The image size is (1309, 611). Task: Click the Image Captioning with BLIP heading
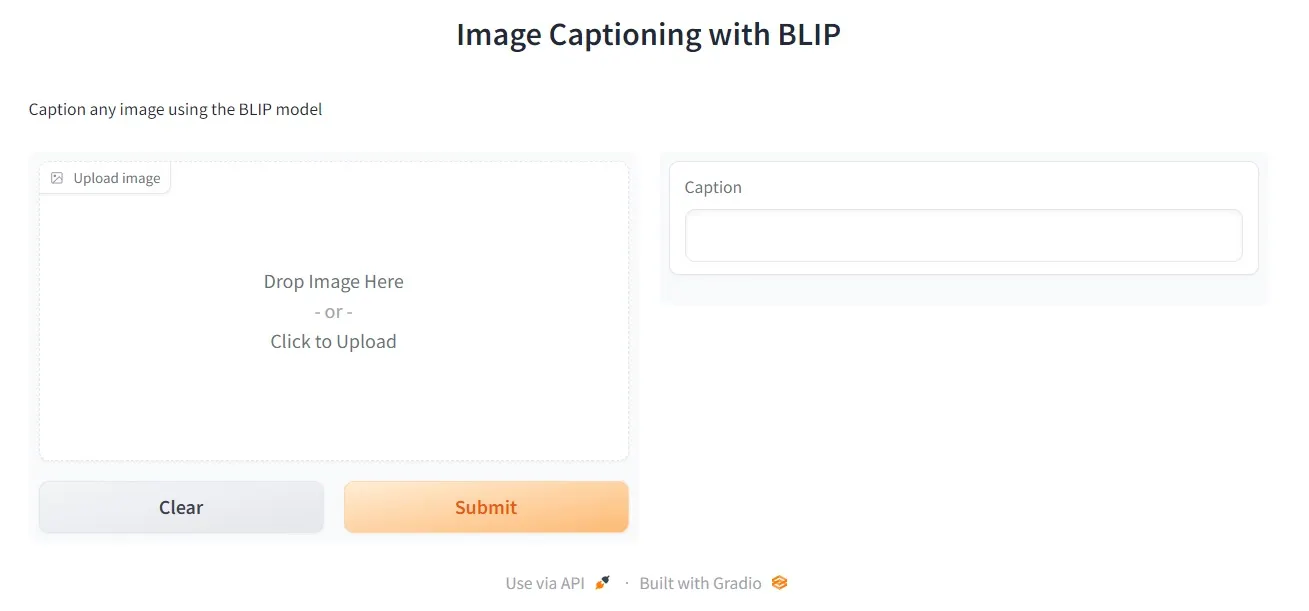649,35
